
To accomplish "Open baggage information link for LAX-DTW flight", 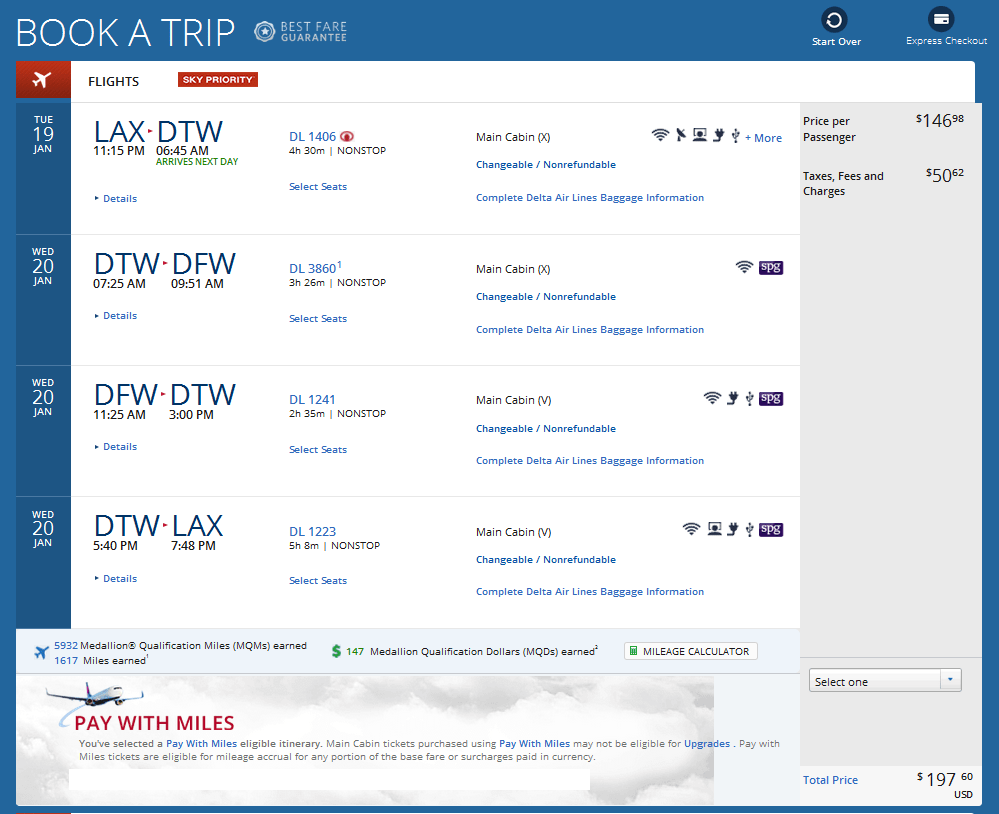I will [x=590, y=198].
